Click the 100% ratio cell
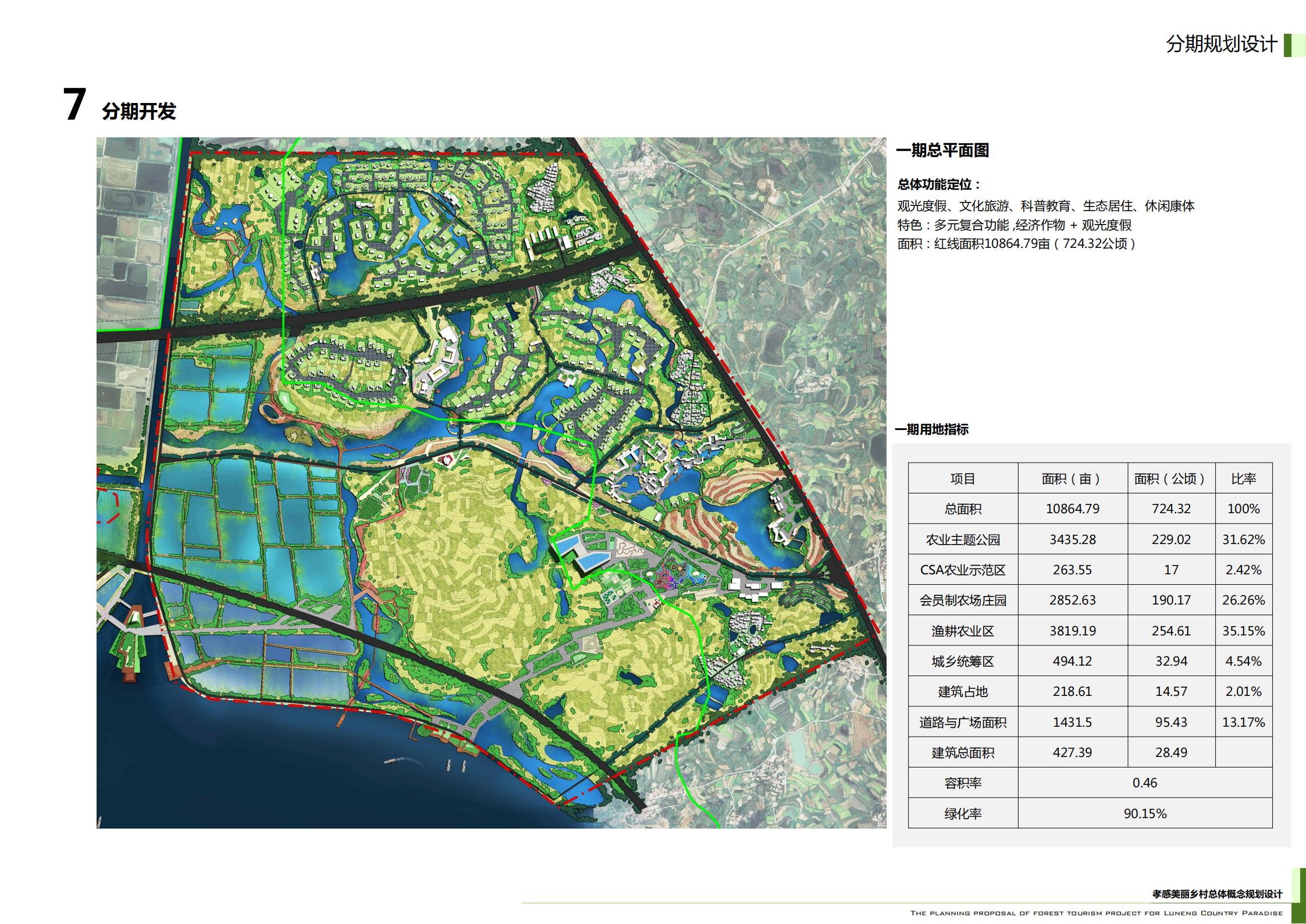Screen dimensions: 1306x924 pos(1243,509)
